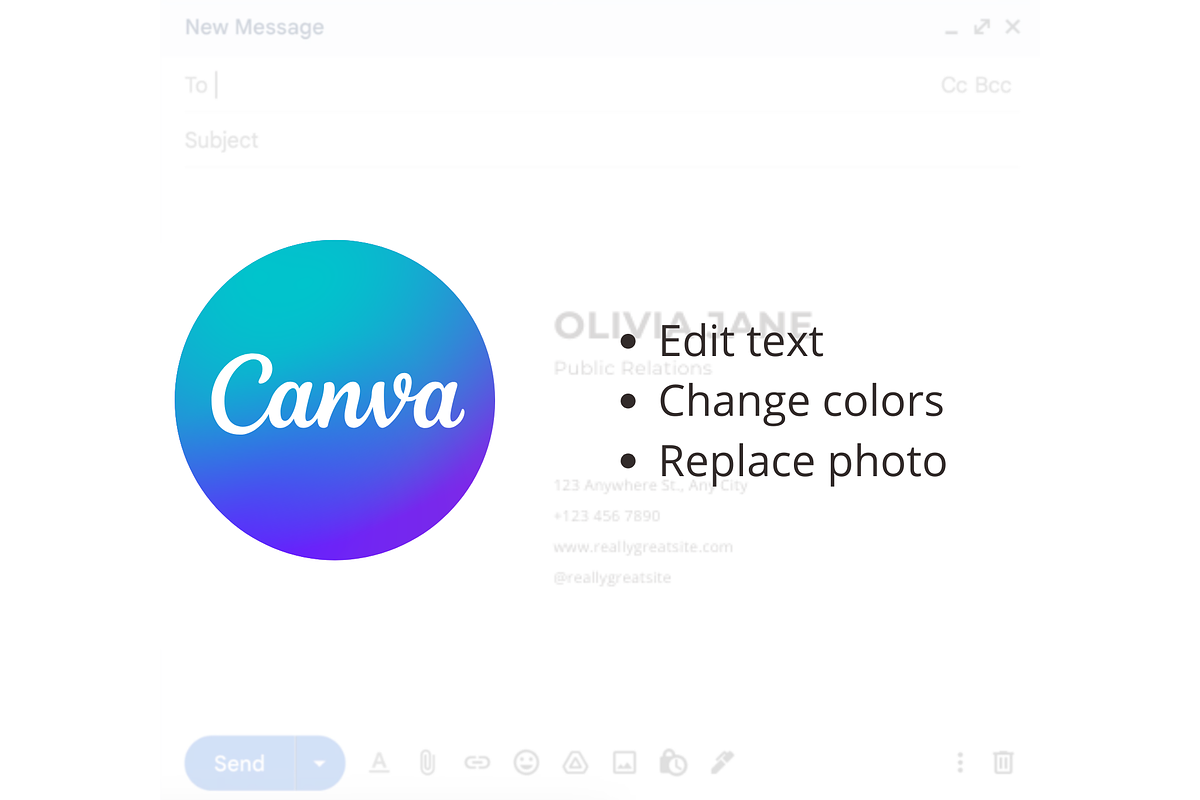
Task: Discard the draft using the trash icon
Action: coord(1003,763)
